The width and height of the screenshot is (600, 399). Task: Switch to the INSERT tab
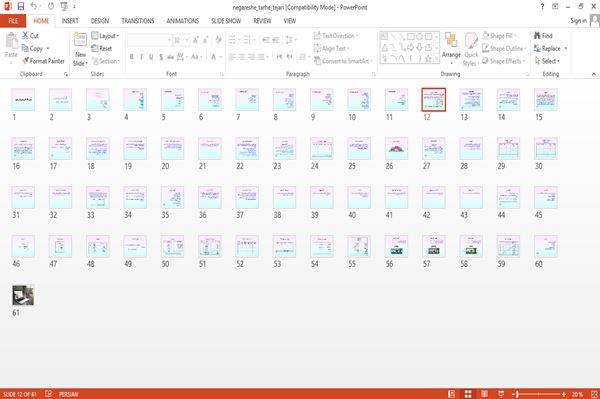[x=70, y=21]
